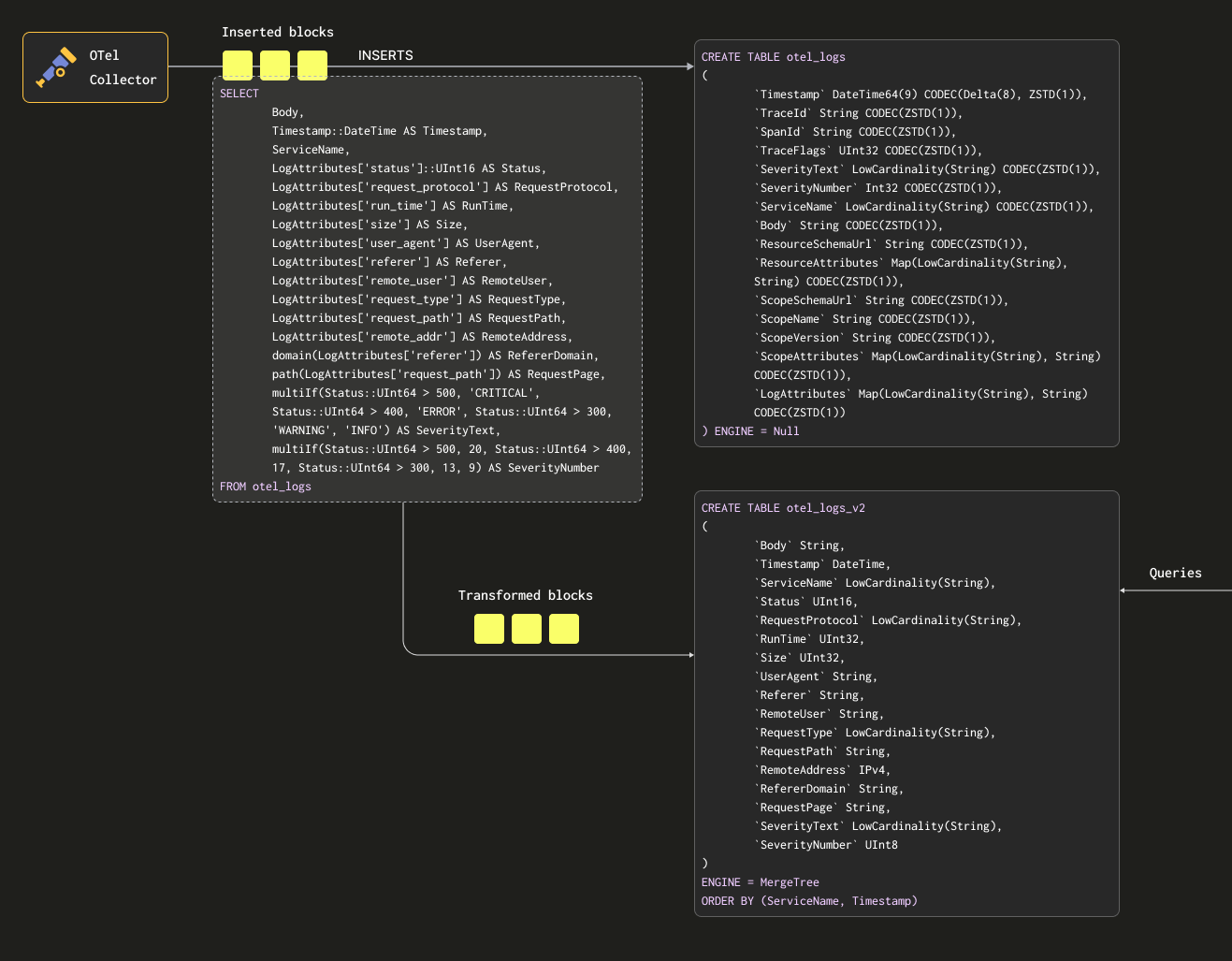Click the ORDER BY (ServiceName, Timestamp) line

[809, 901]
